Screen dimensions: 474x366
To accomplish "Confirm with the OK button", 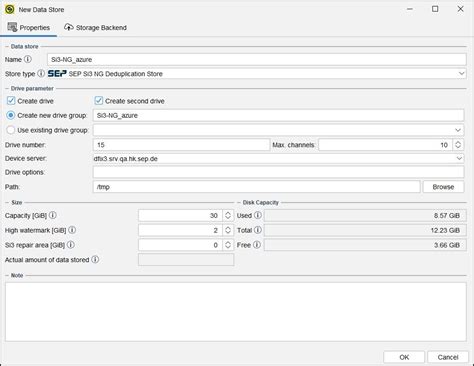I will click(x=404, y=357).
